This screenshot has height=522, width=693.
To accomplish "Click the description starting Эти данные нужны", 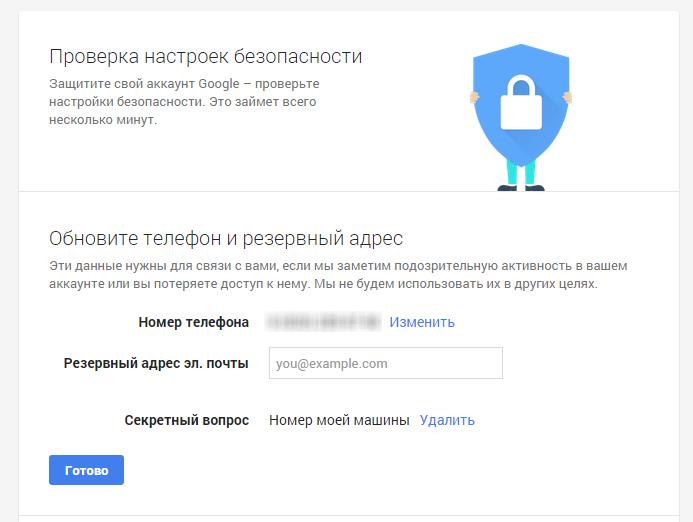I will [338, 274].
